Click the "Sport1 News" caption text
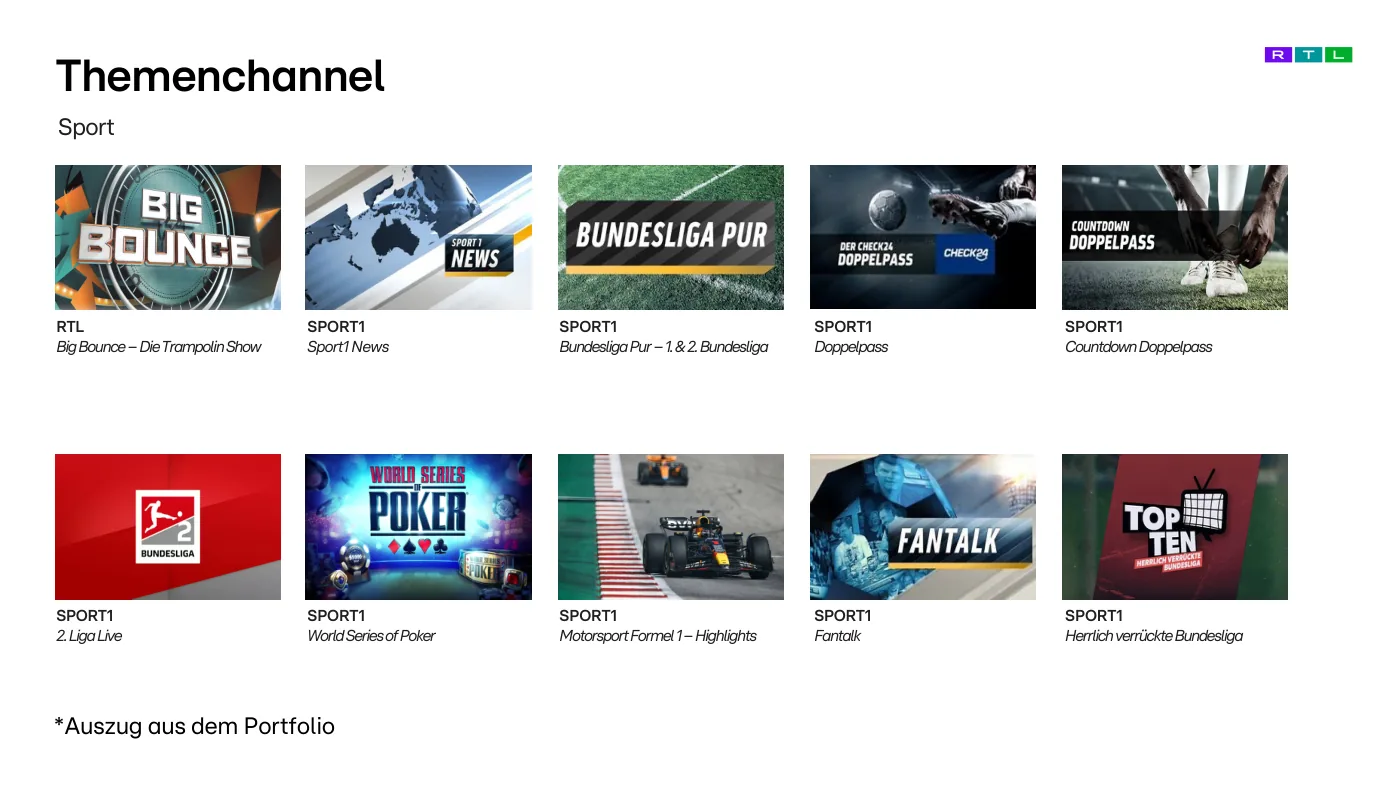This screenshot has width=1400, height=788. tap(348, 347)
